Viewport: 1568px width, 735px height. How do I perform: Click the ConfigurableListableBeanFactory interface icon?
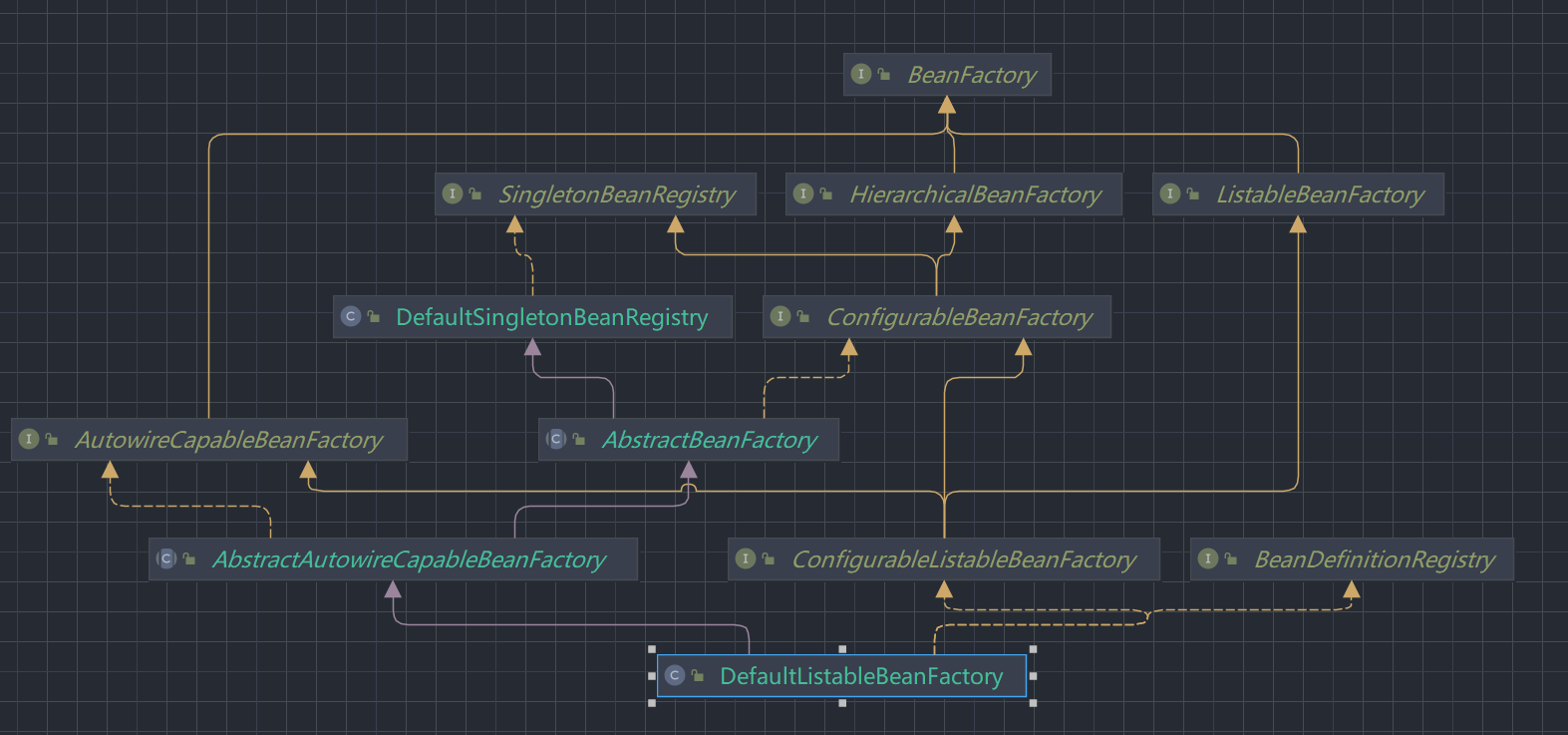[746, 558]
